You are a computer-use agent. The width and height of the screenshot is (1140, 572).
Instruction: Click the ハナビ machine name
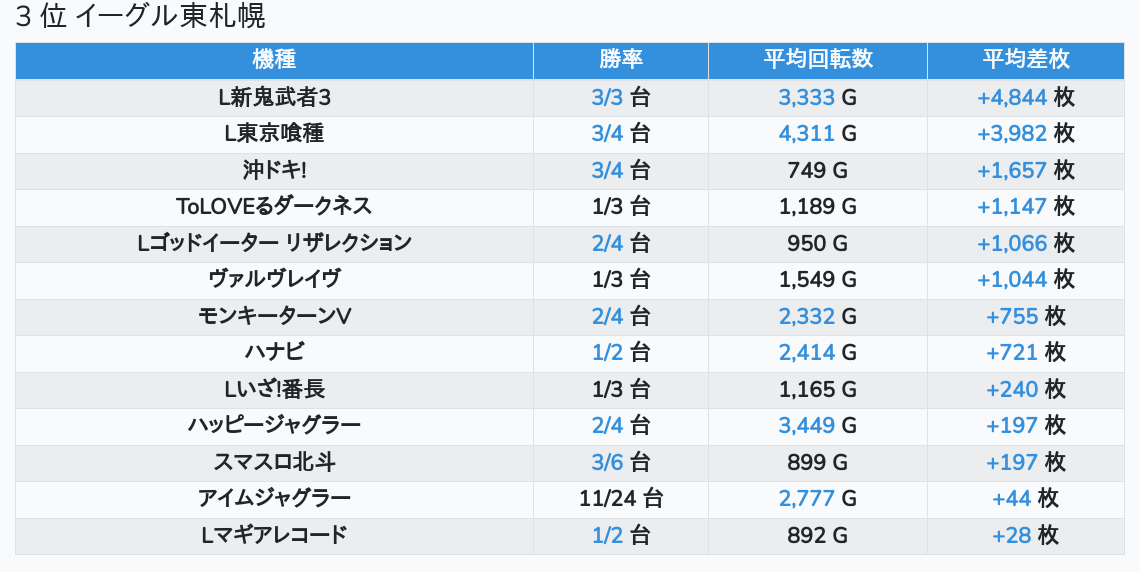tap(274, 353)
